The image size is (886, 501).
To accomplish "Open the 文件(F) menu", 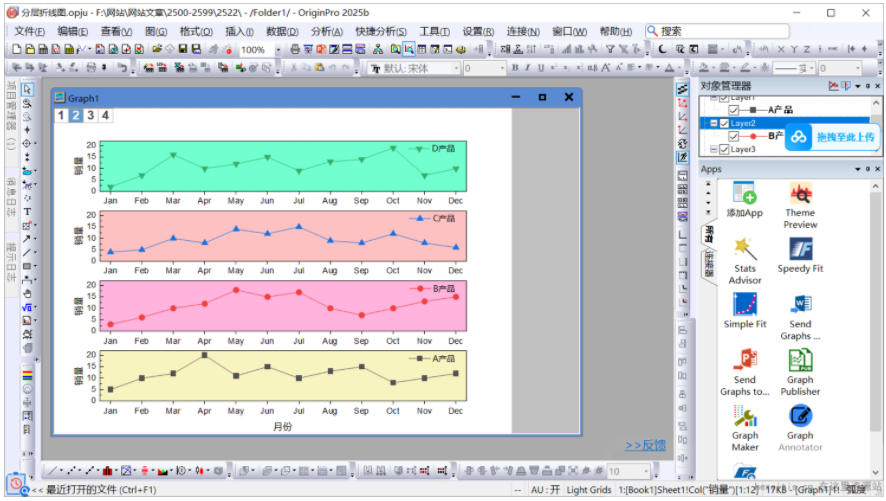I will 29,31.
